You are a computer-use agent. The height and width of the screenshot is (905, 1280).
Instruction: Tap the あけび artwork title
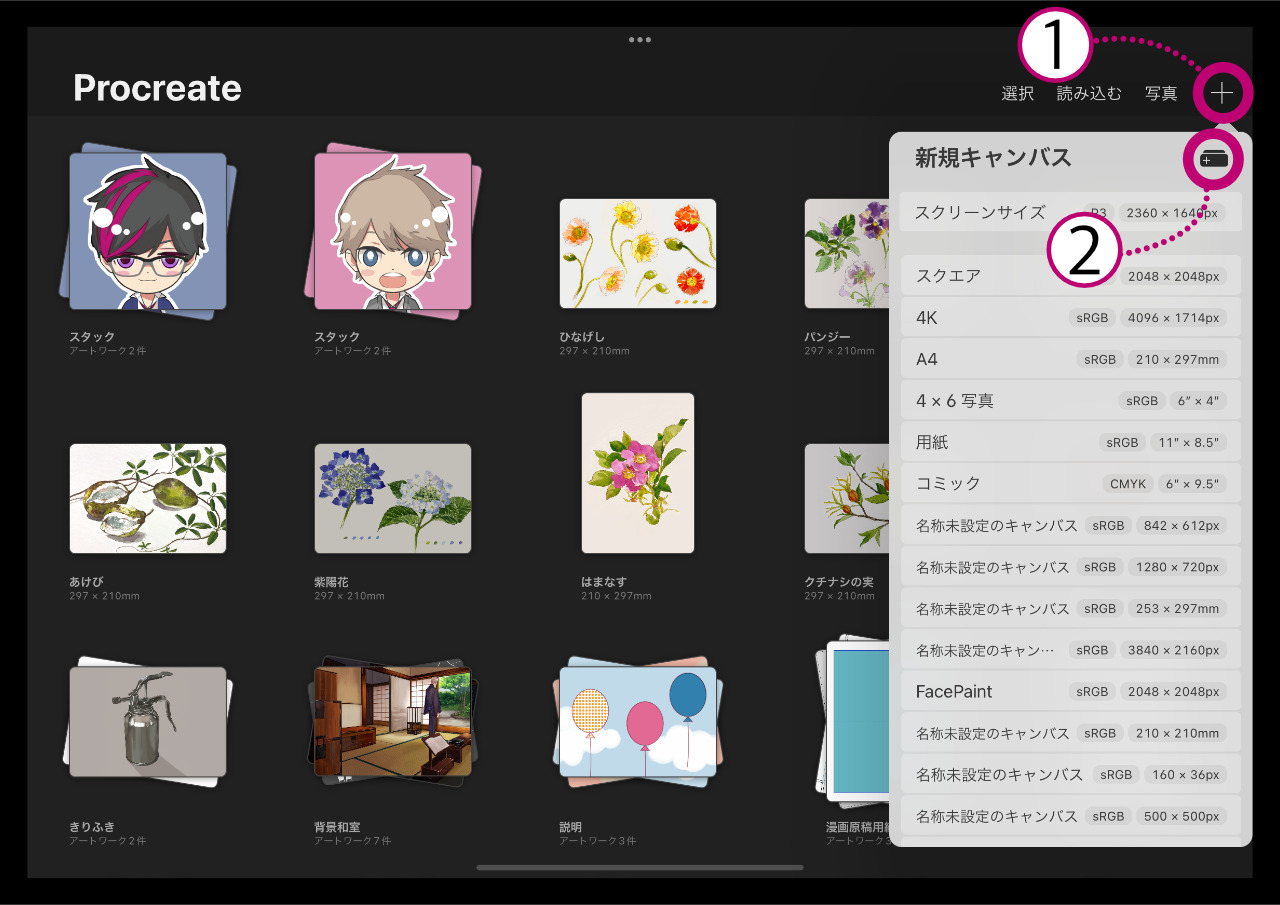pyautogui.click(x=86, y=582)
